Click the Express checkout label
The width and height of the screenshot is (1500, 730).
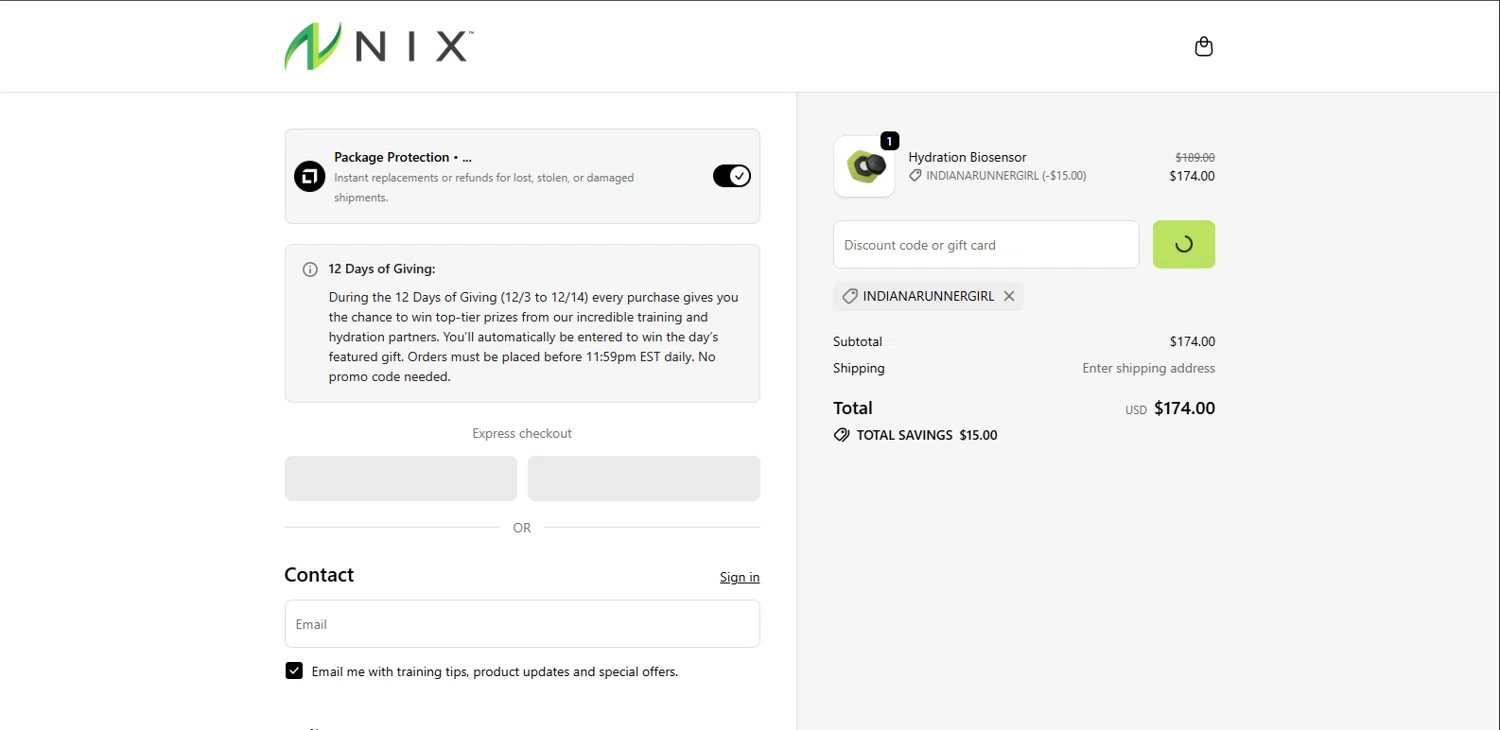tap(522, 433)
